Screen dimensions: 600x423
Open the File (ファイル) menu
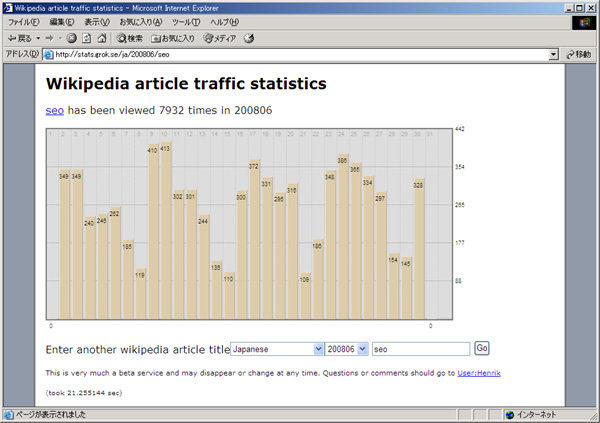tap(24, 22)
